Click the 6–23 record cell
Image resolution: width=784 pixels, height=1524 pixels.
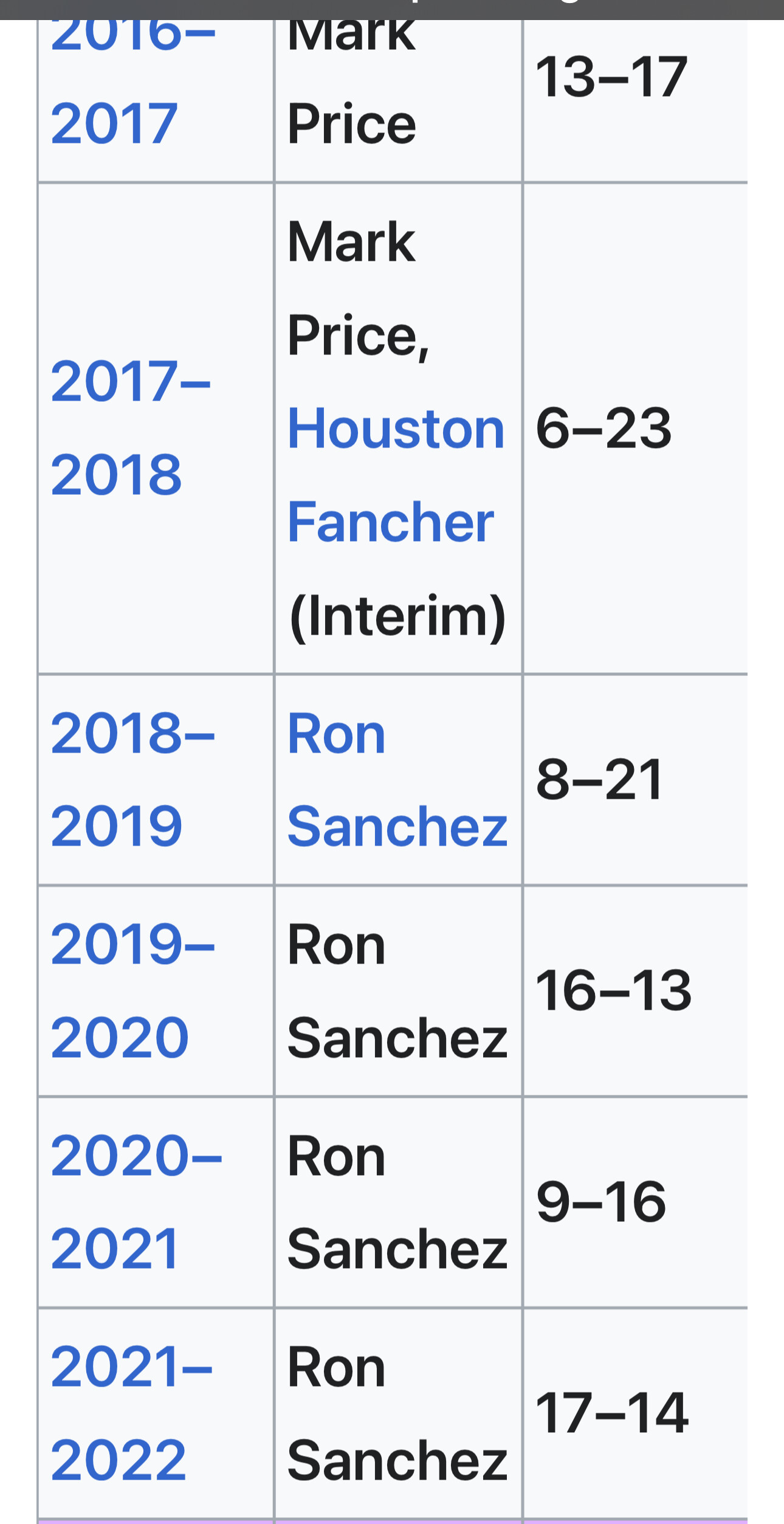(635, 429)
